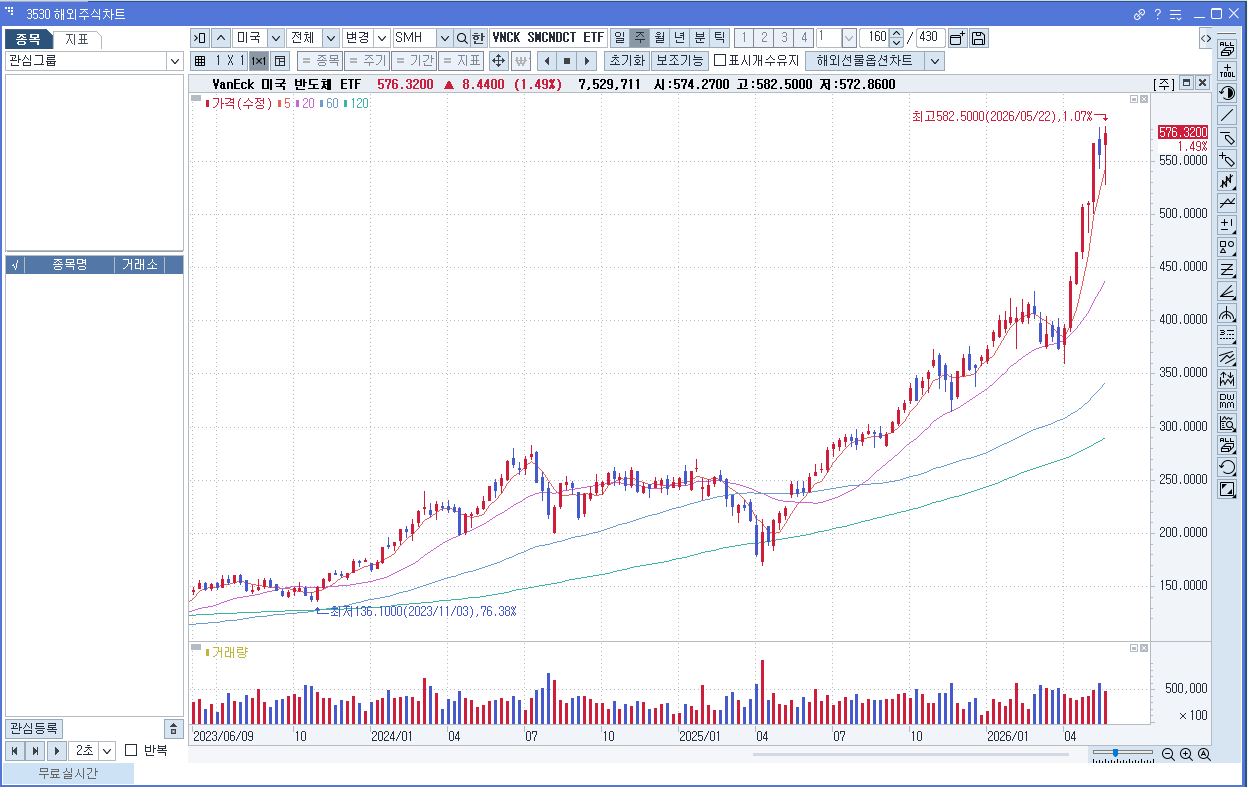Click the grid layout icon

coord(200,60)
